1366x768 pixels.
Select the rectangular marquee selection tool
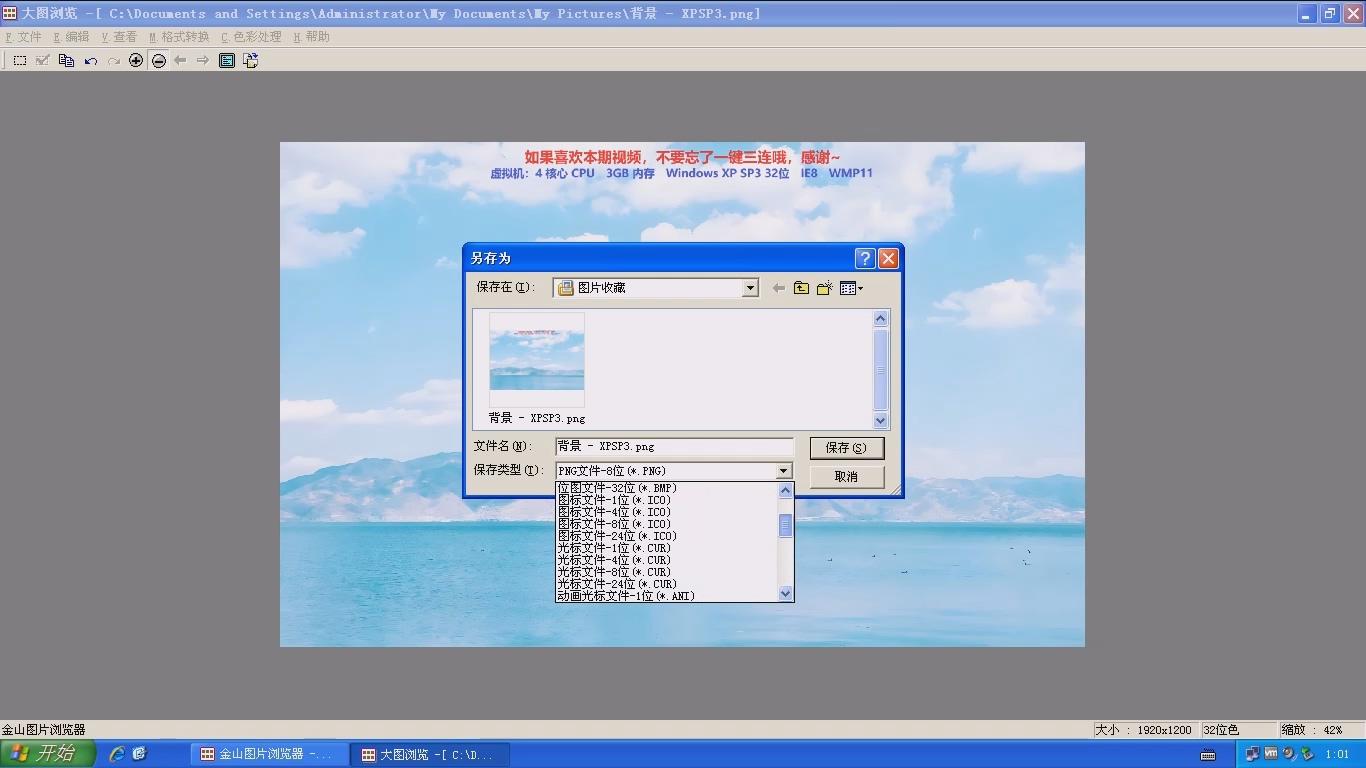[x=20, y=61]
